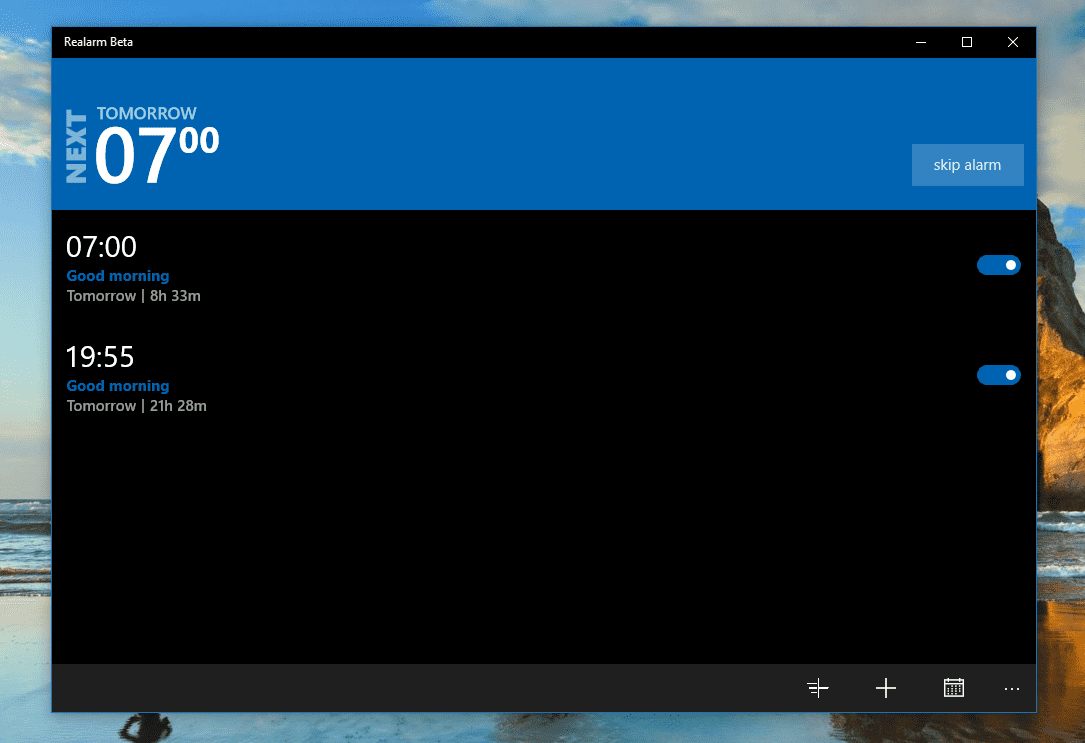Screen dimensions: 1085x743
Task: Open the three-dot more options menu
Action: point(1011,688)
